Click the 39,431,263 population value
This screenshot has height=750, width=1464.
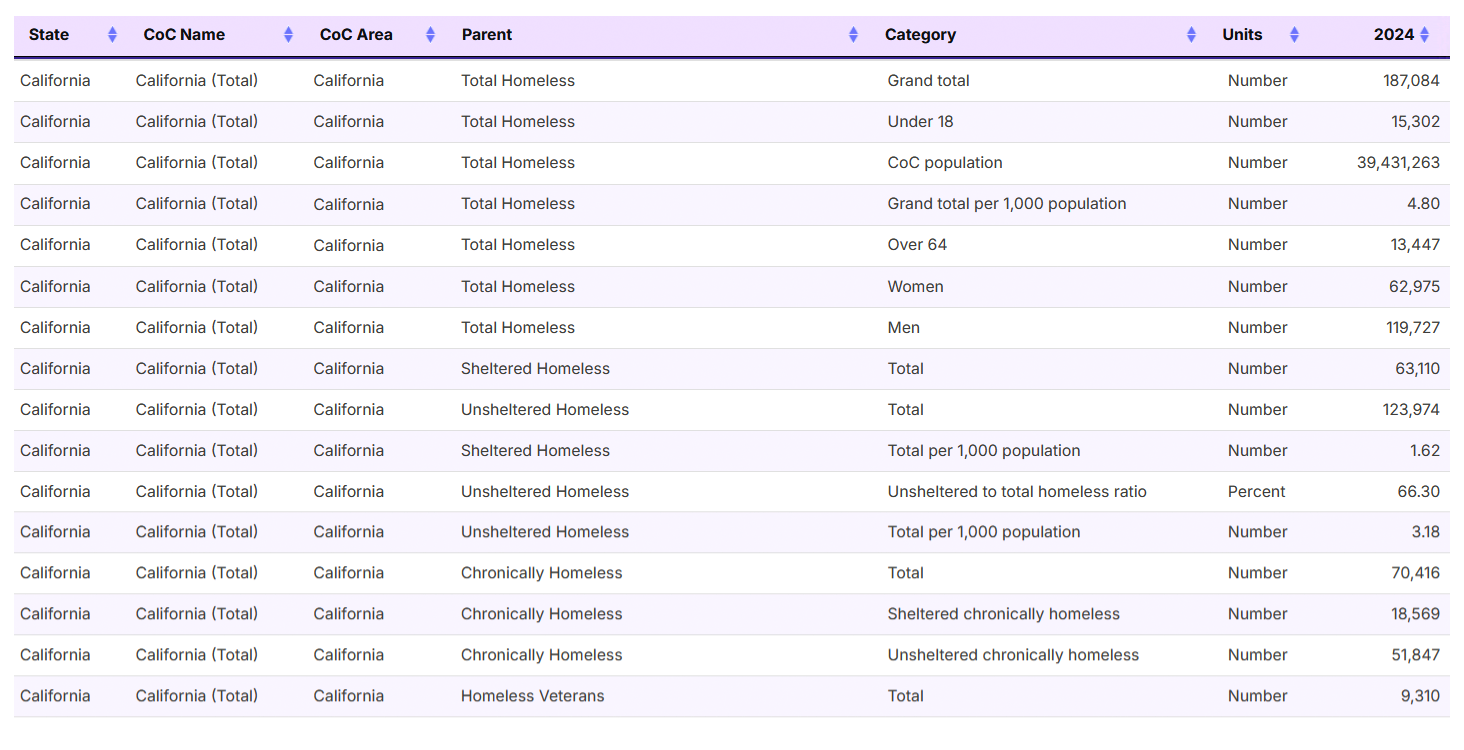[x=1398, y=163]
